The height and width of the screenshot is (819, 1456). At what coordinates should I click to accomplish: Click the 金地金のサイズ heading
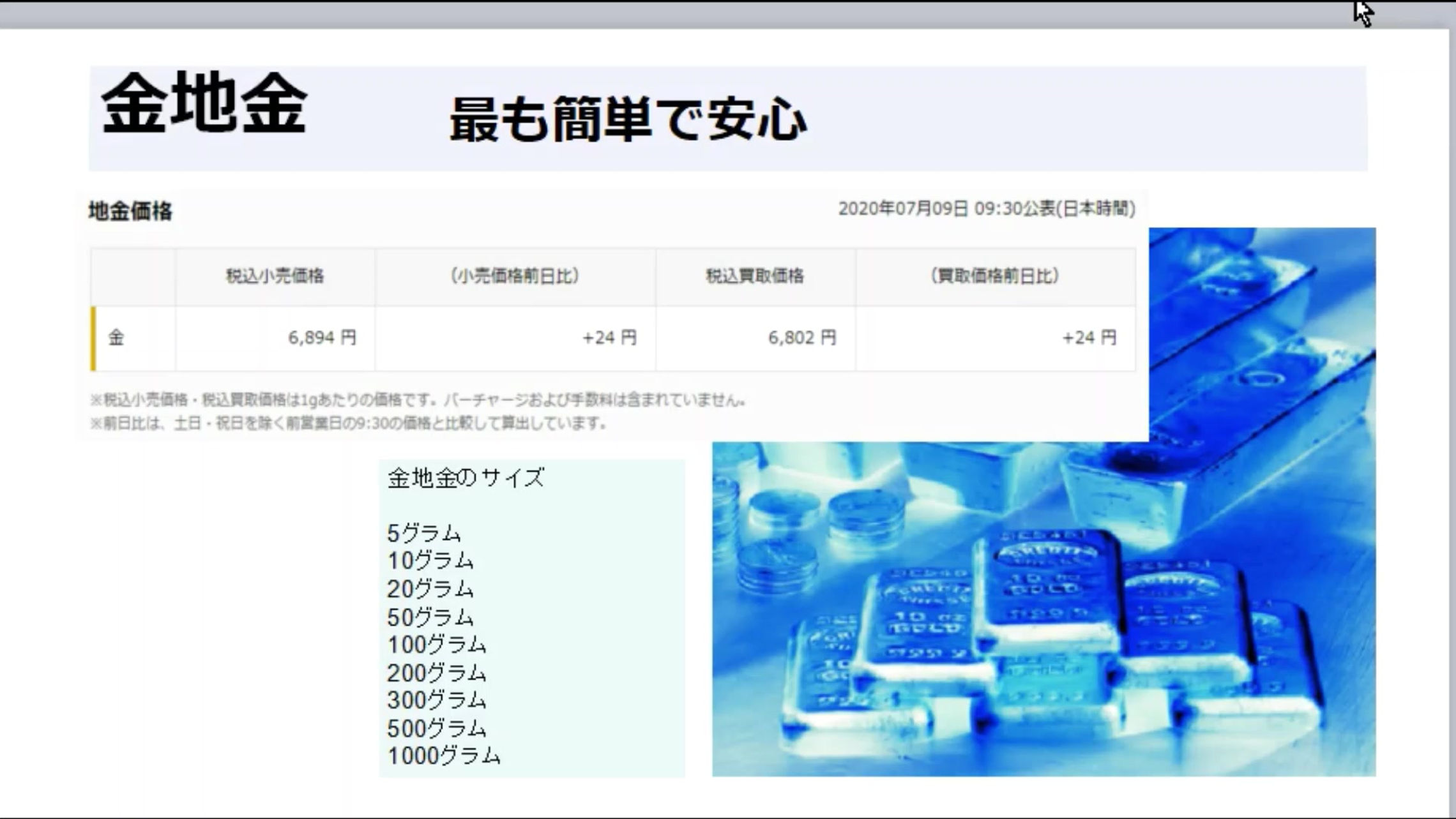[466, 477]
